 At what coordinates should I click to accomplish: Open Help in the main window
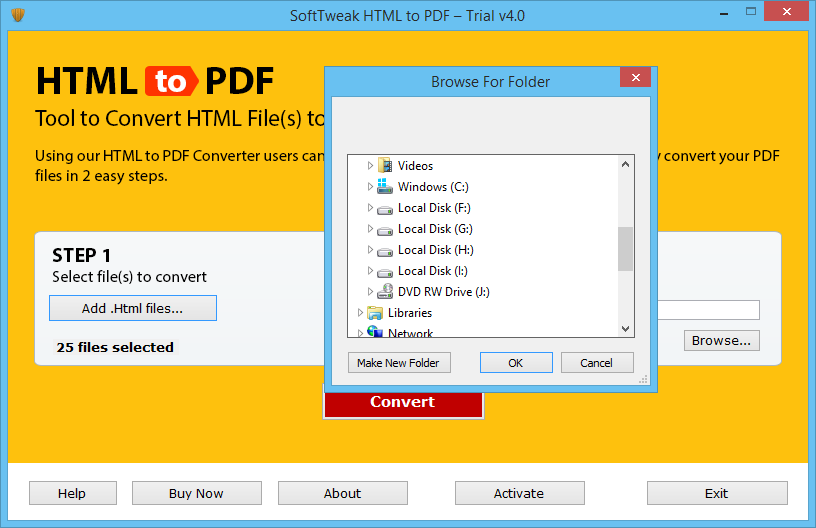click(x=72, y=493)
